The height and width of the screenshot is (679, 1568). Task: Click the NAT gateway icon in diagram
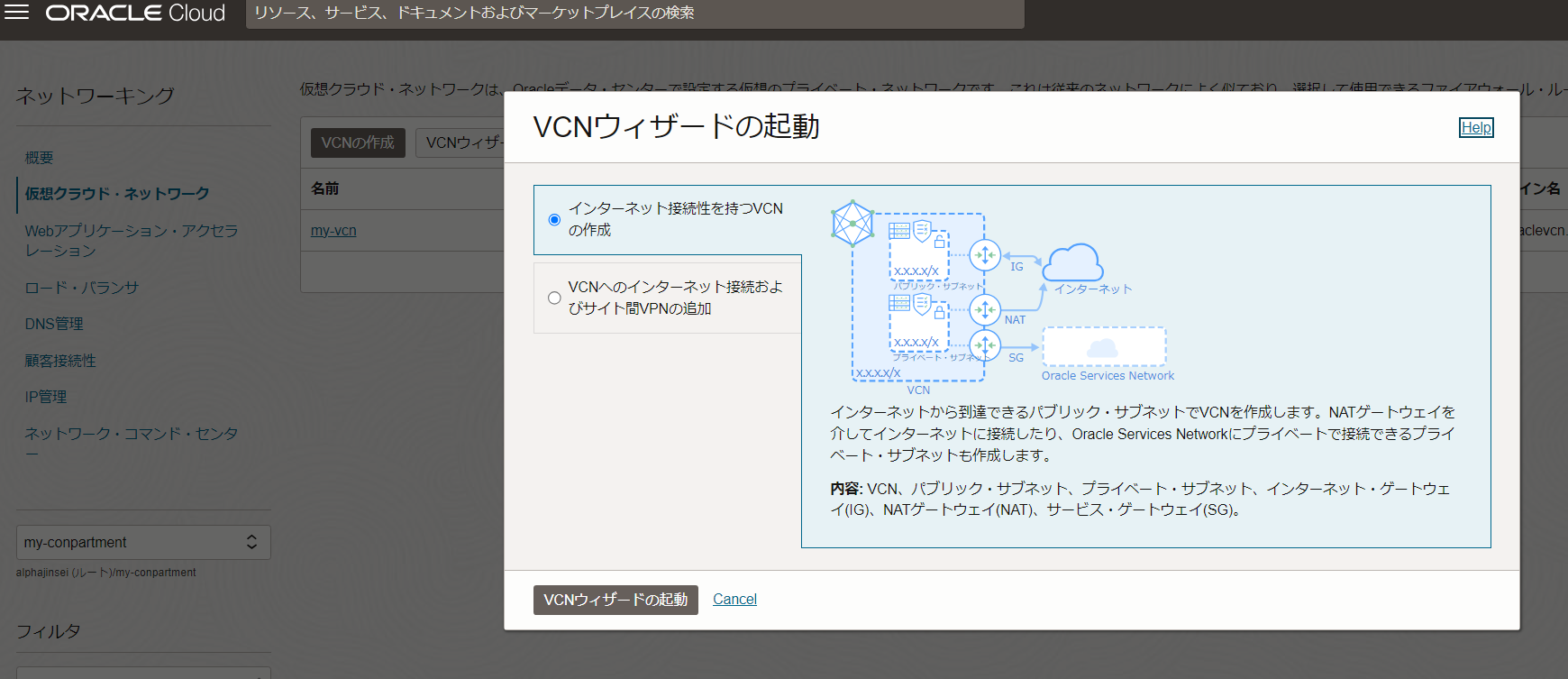tap(985, 309)
